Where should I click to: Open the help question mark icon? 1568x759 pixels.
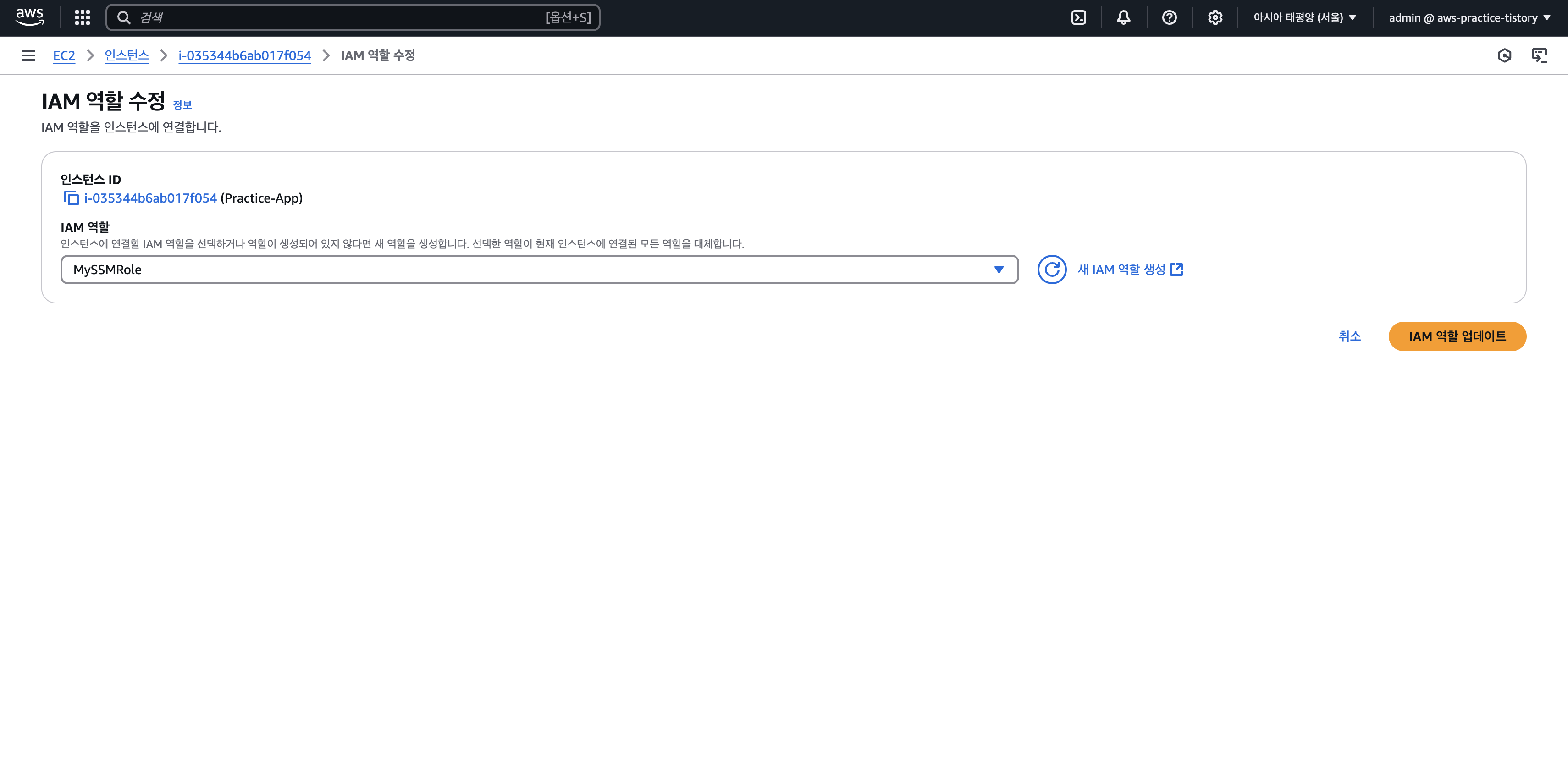(x=1169, y=18)
